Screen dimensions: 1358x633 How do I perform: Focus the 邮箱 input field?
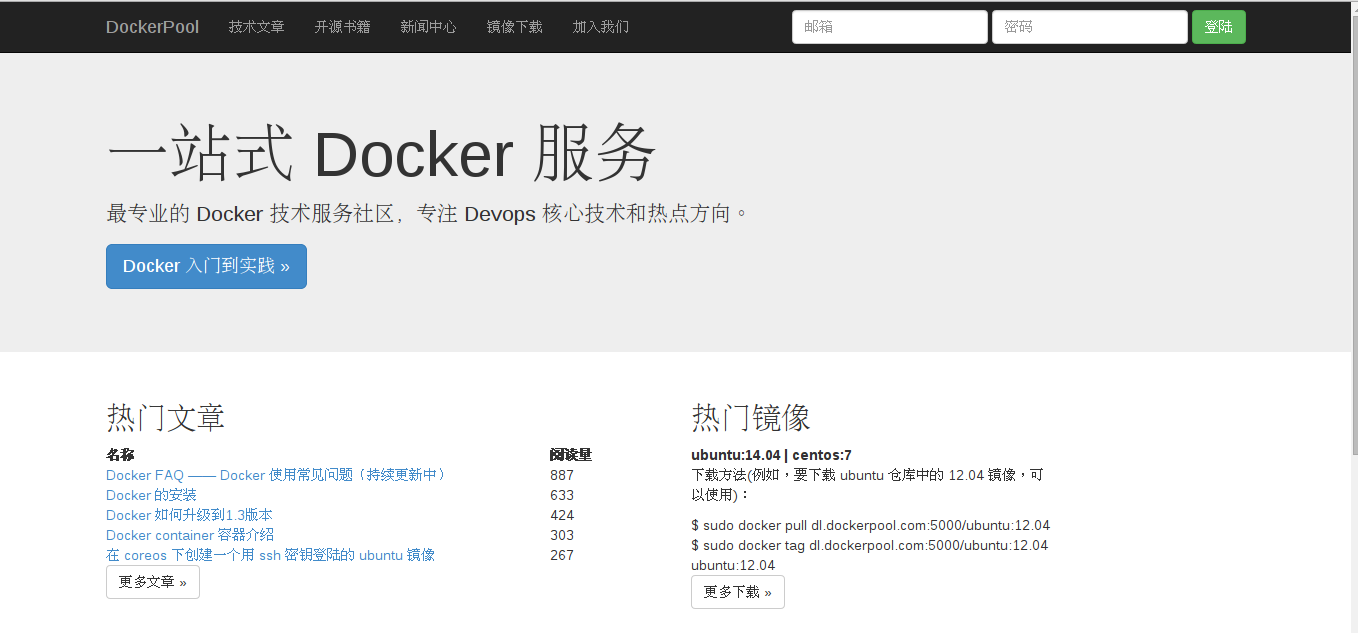point(889,27)
